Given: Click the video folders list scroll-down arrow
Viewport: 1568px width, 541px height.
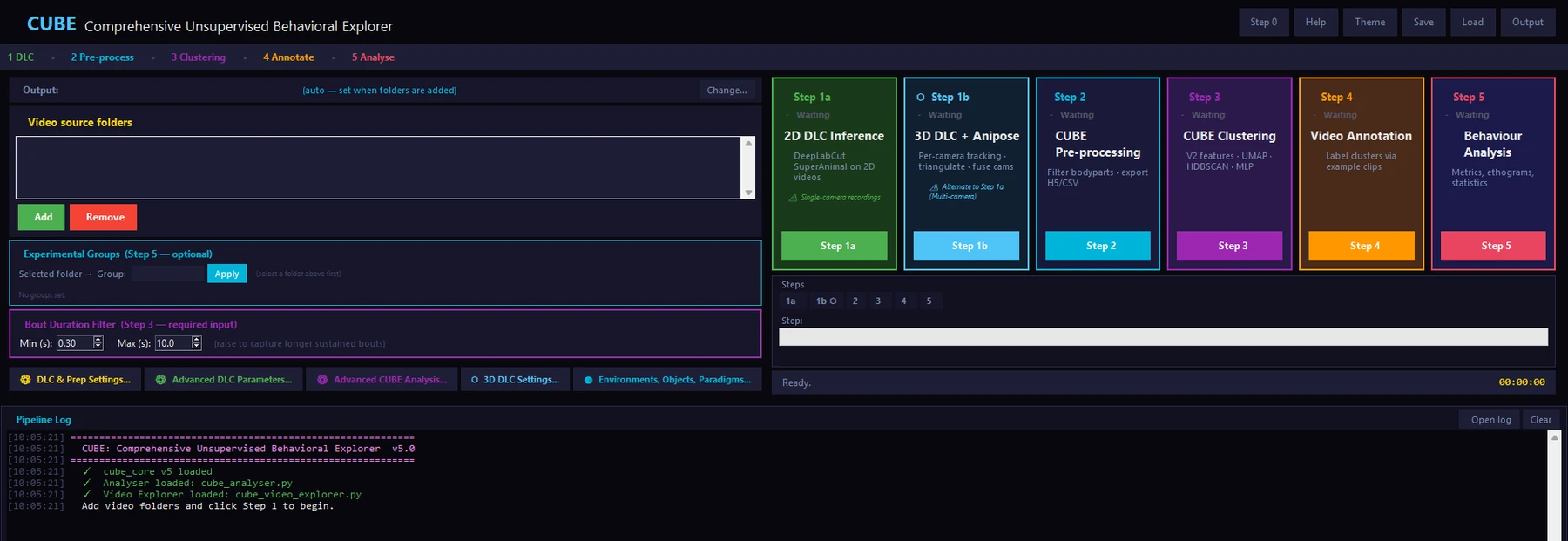Looking at the screenshot, I should point(748,193).
